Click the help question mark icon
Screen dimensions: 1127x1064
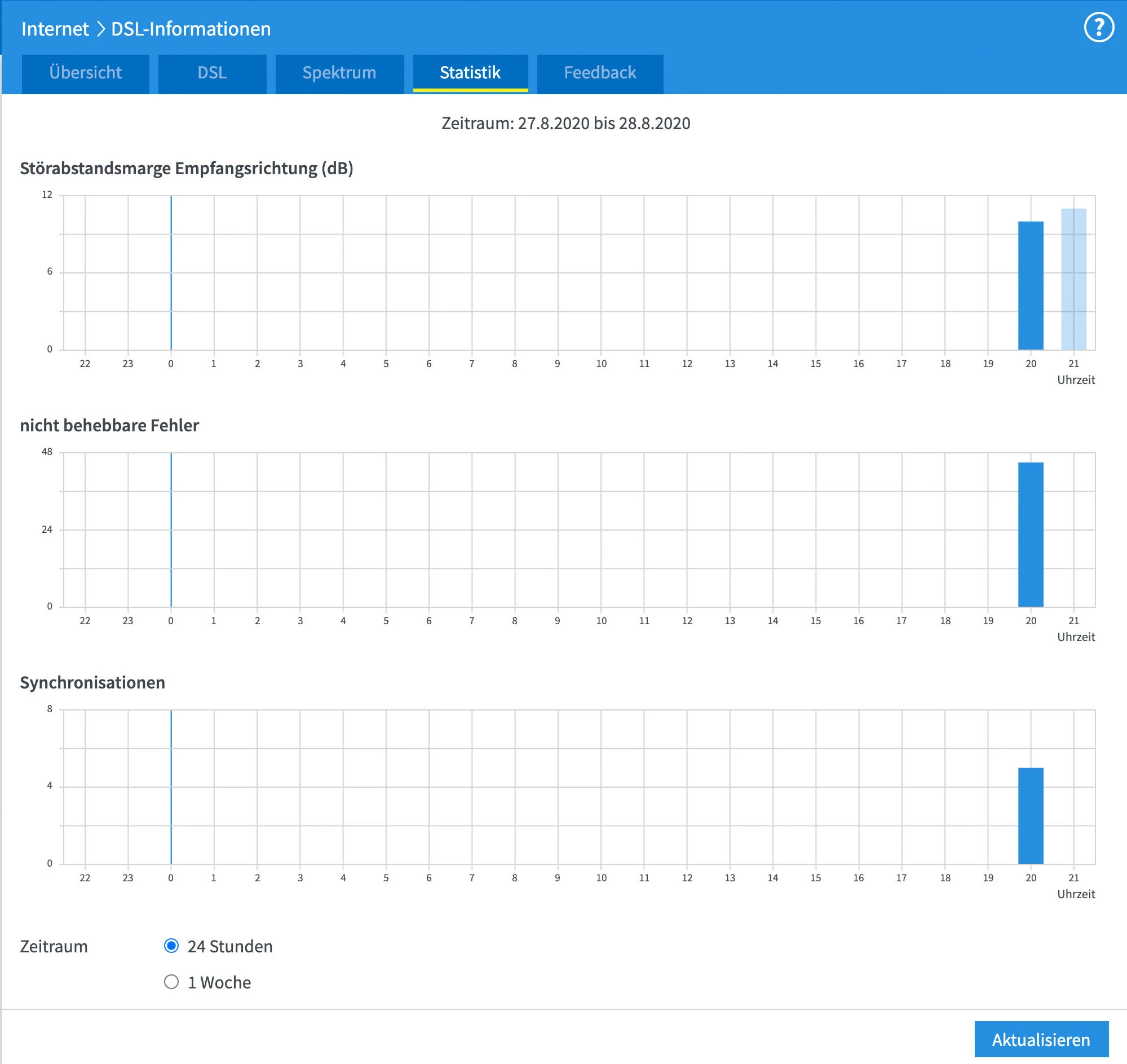click(1098, 28)
